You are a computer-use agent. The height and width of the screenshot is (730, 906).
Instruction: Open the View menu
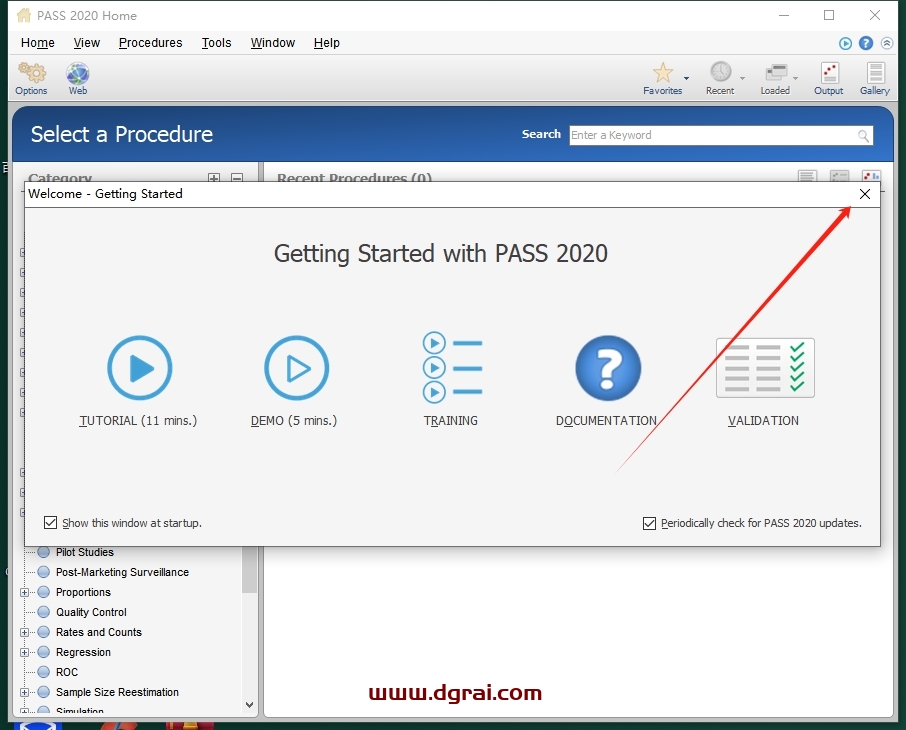click(x=87, y=43)
